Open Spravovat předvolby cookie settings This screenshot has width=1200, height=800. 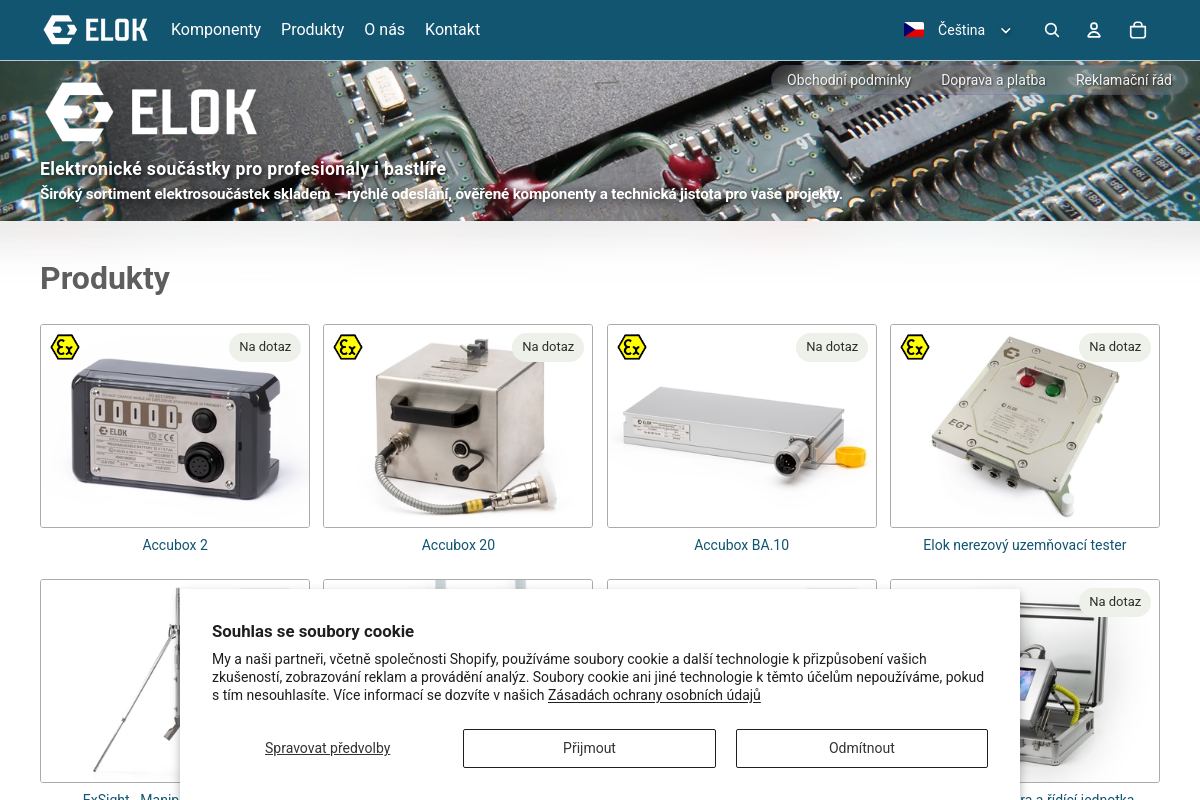point(328,748)
